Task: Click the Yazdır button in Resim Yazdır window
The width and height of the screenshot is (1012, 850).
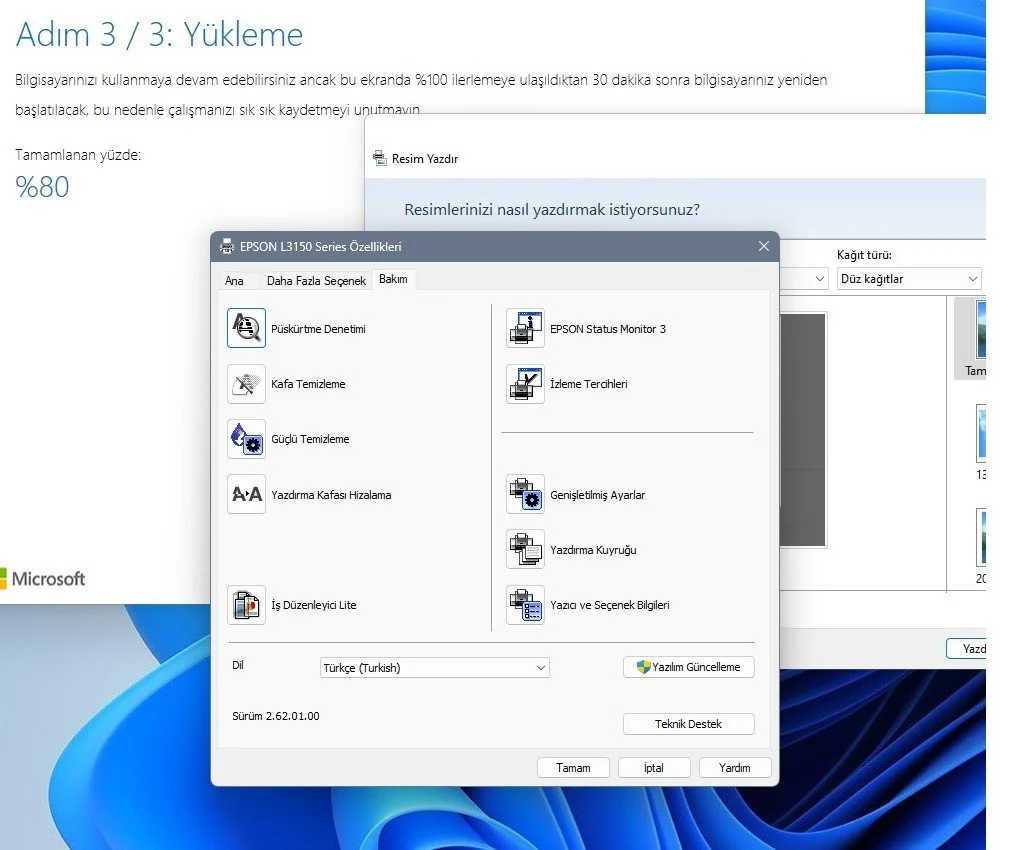Action: pyautogui.click(x=966, y=649)
